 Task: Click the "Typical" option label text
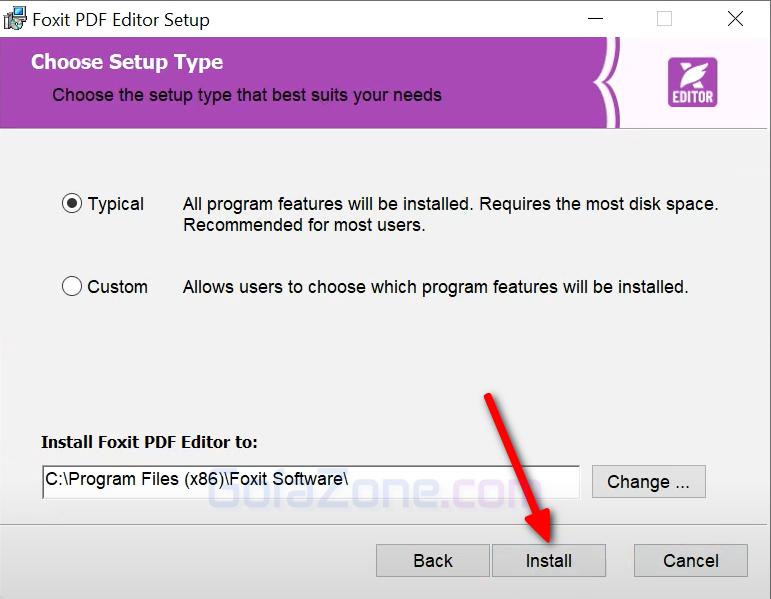coord(116,204)
